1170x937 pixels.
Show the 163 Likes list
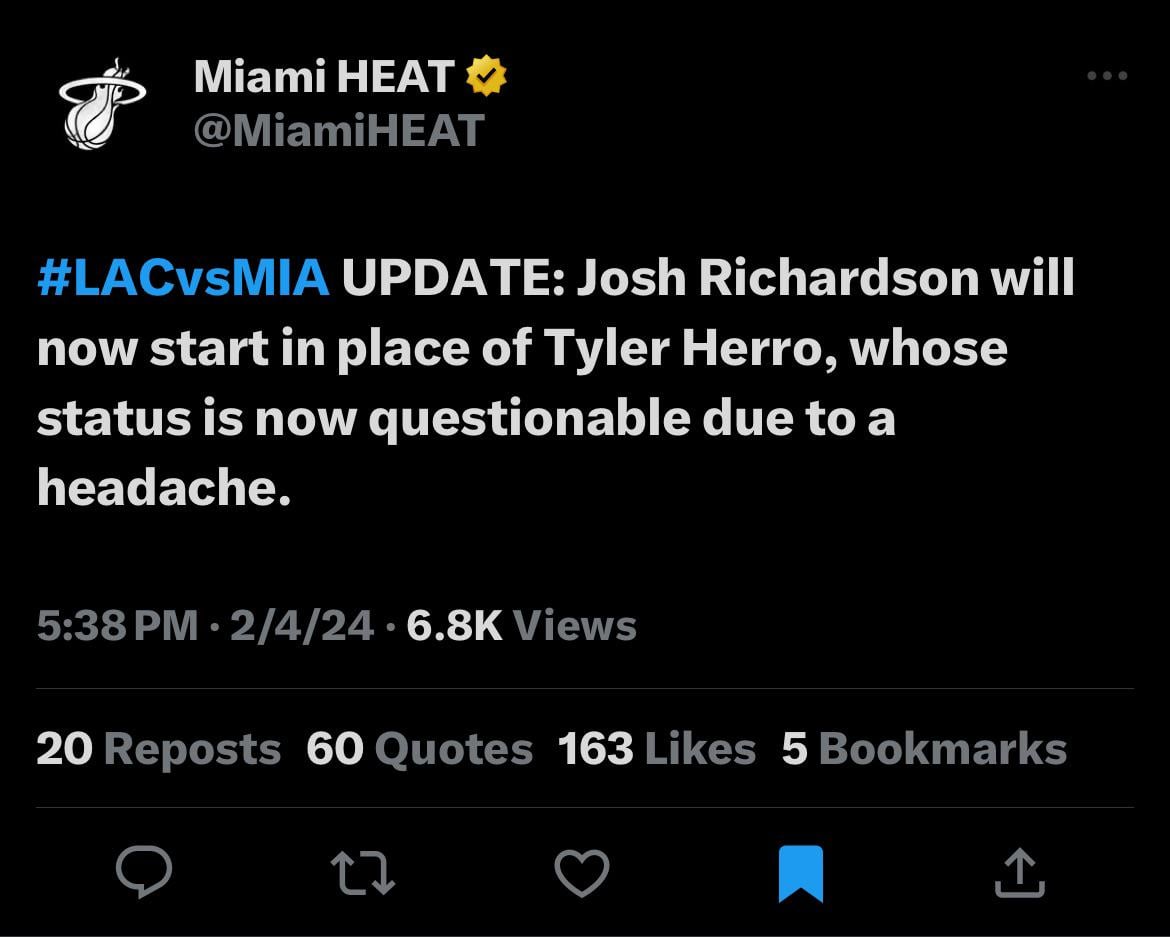point(656,749)
